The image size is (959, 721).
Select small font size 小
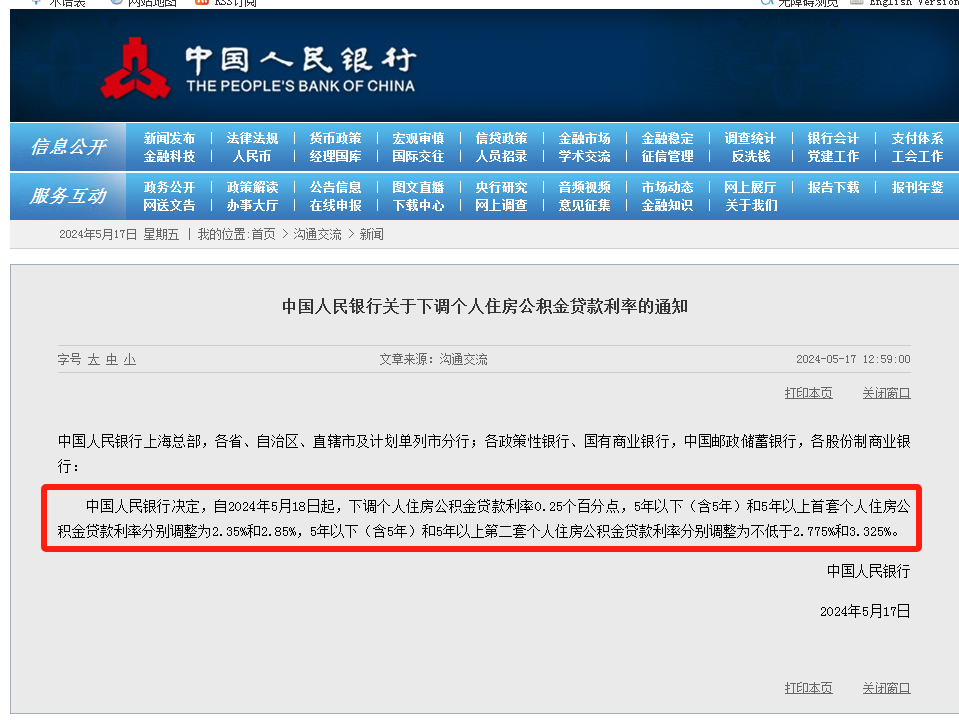(x=130, y=359)
